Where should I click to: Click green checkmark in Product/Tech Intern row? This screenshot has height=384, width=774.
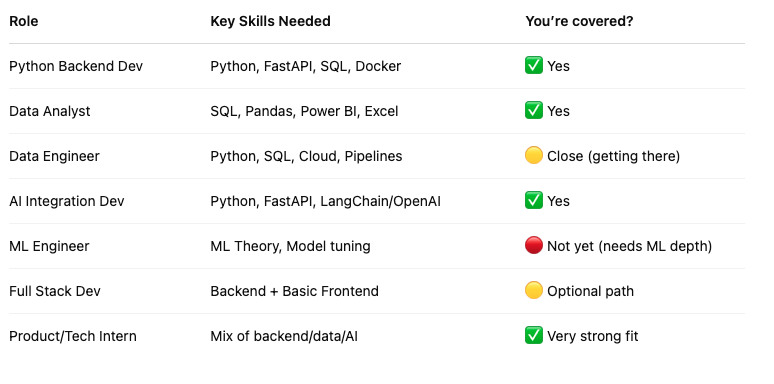point(534,336)
